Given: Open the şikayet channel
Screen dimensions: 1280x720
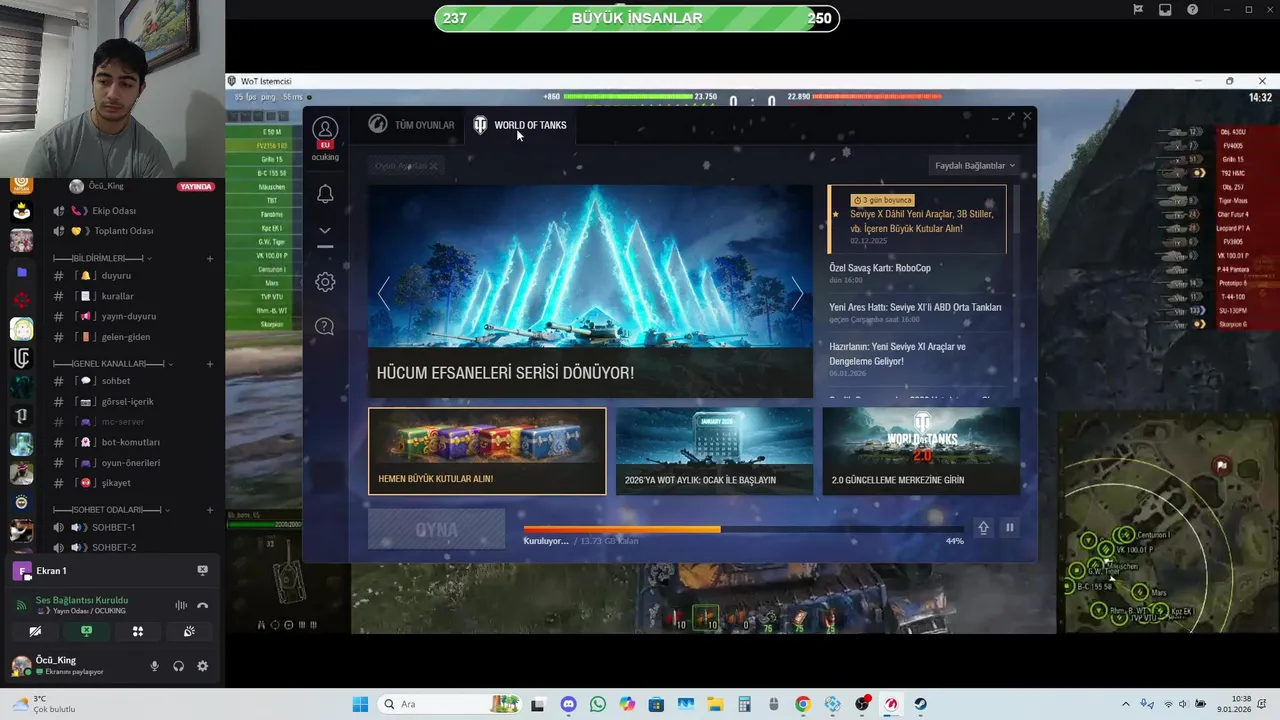Looking at the screenshot, I should pyautogui.click(x=116, y=483).
